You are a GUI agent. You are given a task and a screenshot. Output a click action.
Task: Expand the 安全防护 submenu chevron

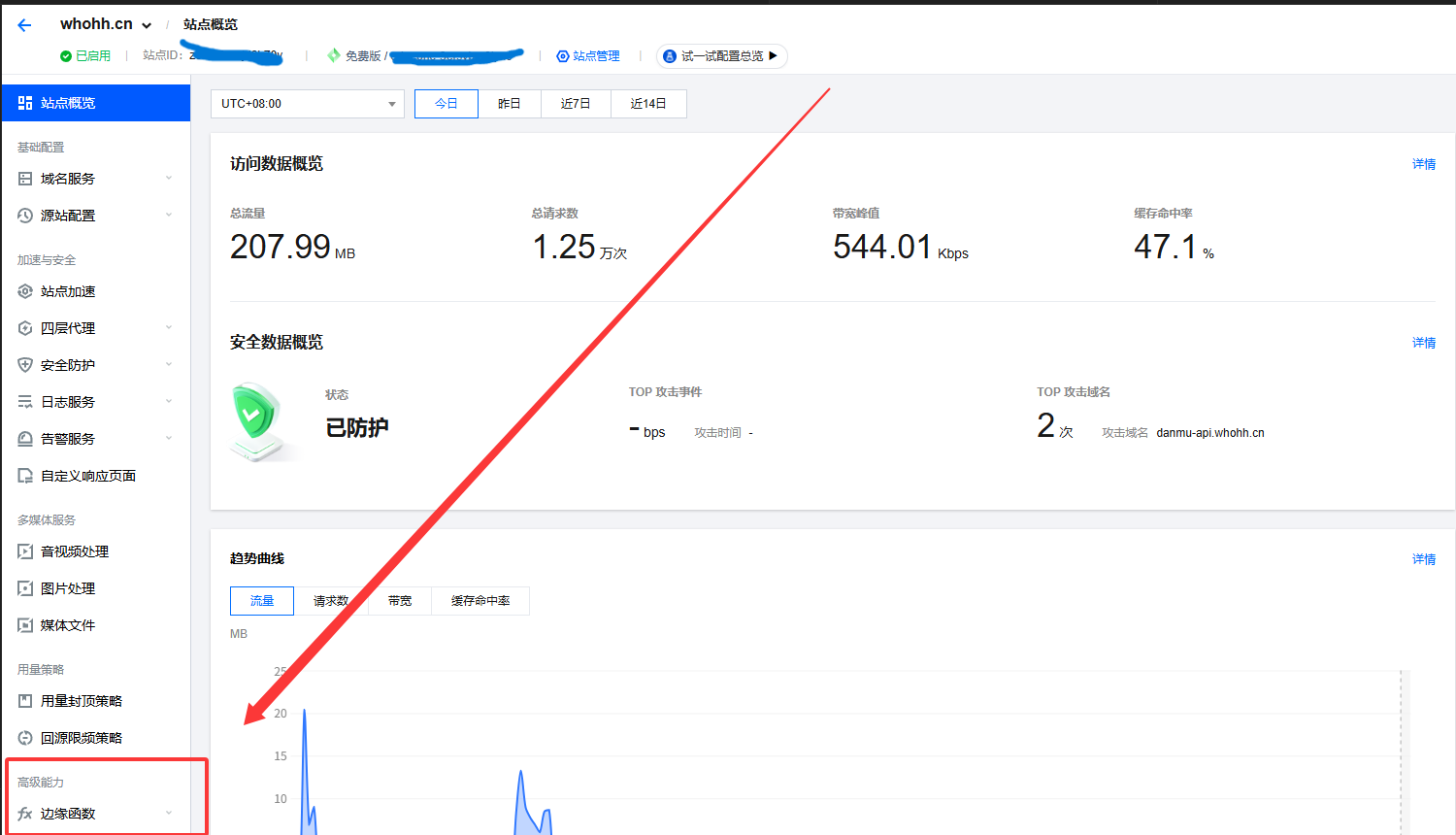[169, 364]
